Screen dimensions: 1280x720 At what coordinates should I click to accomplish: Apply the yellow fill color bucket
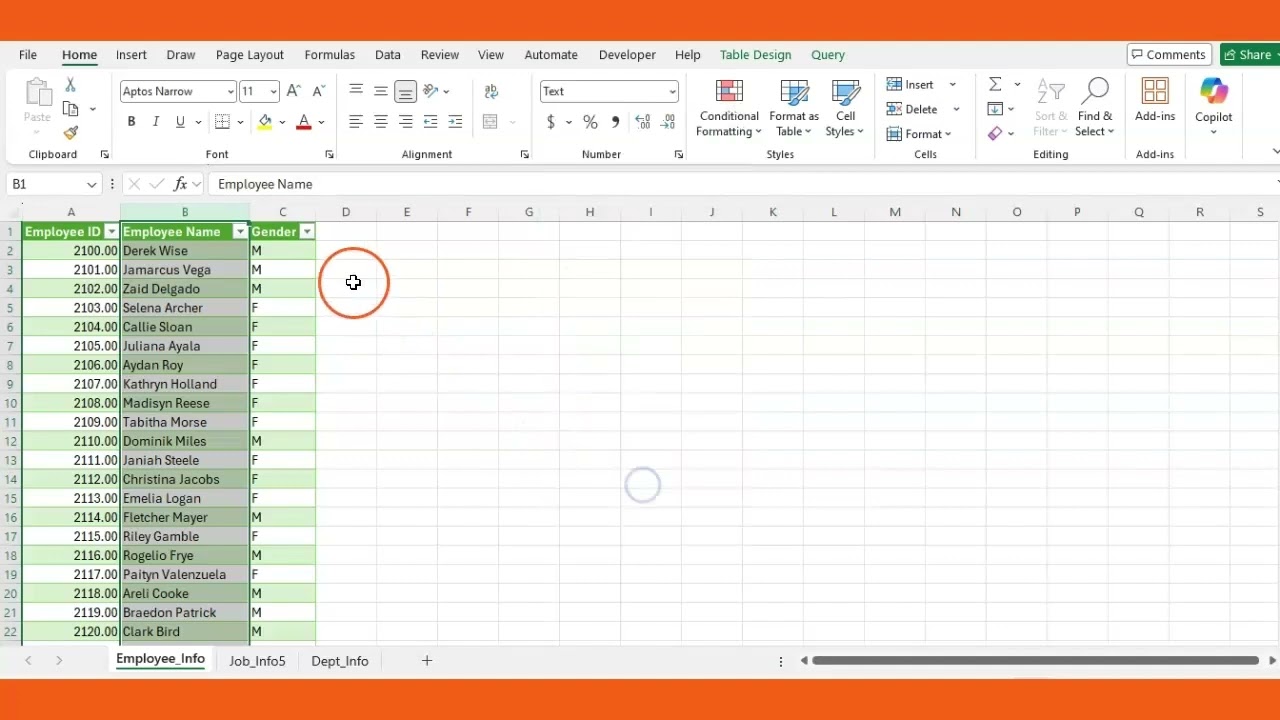265,122
